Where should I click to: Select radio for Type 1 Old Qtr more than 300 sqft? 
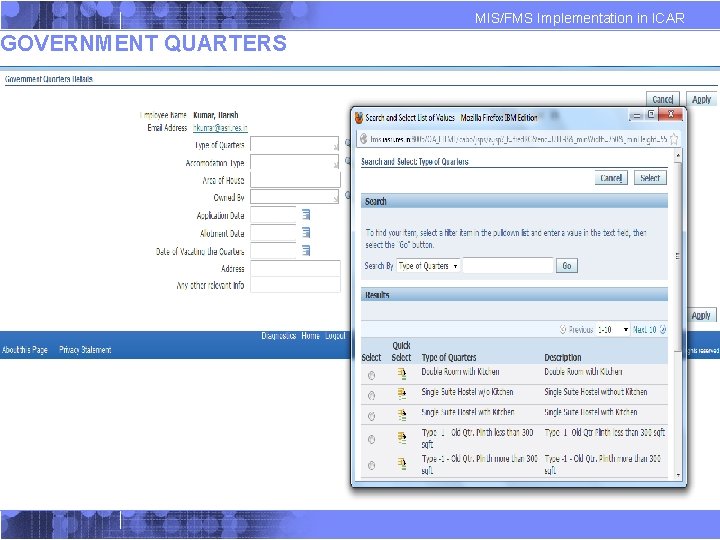(371, 466)
